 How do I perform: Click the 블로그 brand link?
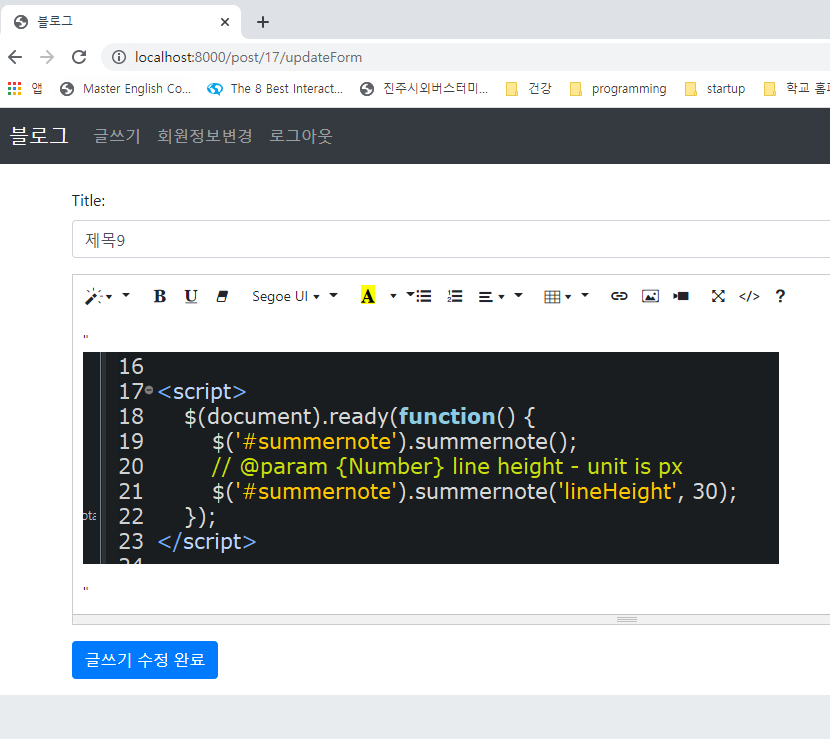(x=39, y=136)
